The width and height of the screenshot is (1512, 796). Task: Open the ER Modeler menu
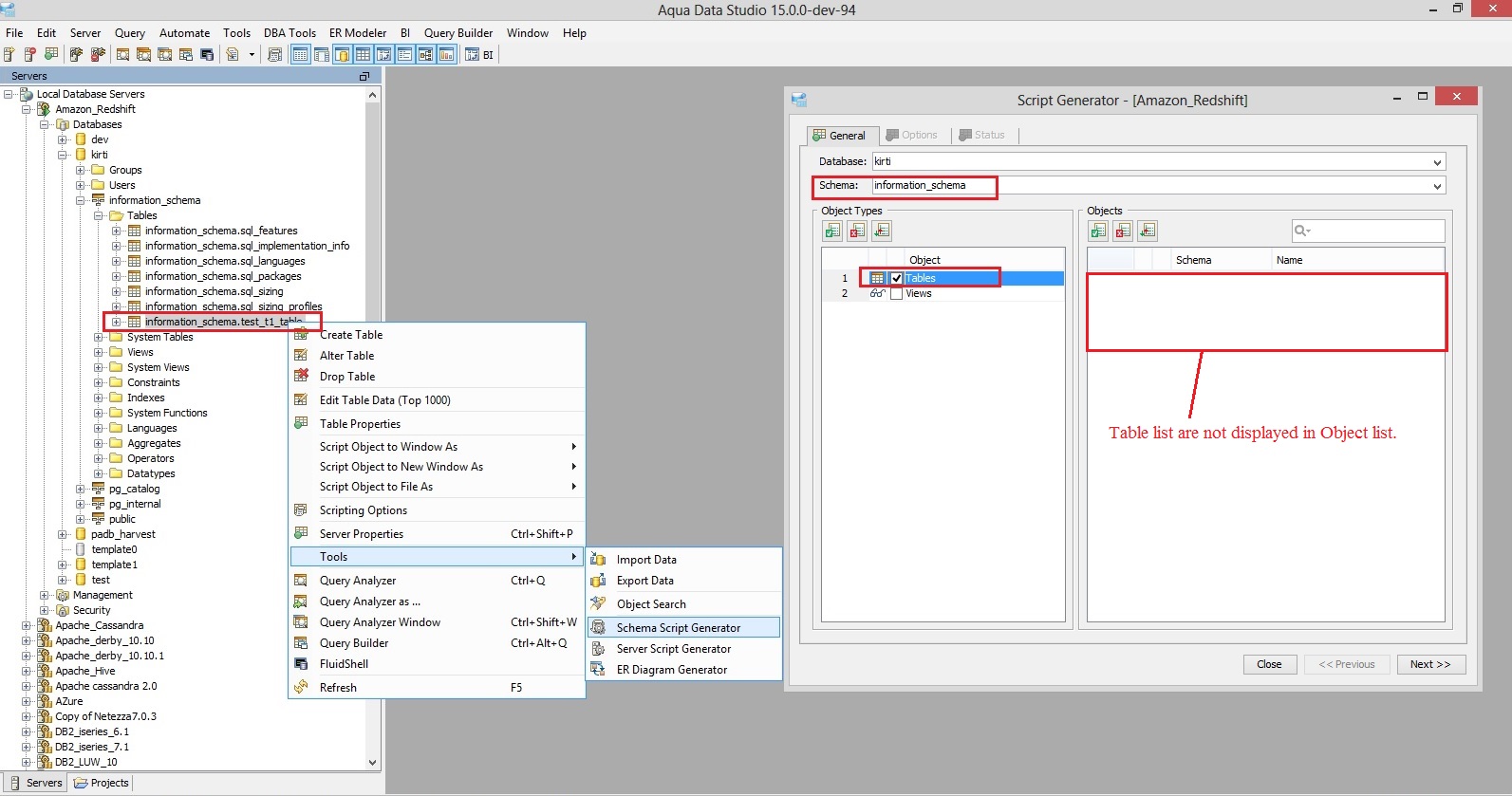coord(358,32)
